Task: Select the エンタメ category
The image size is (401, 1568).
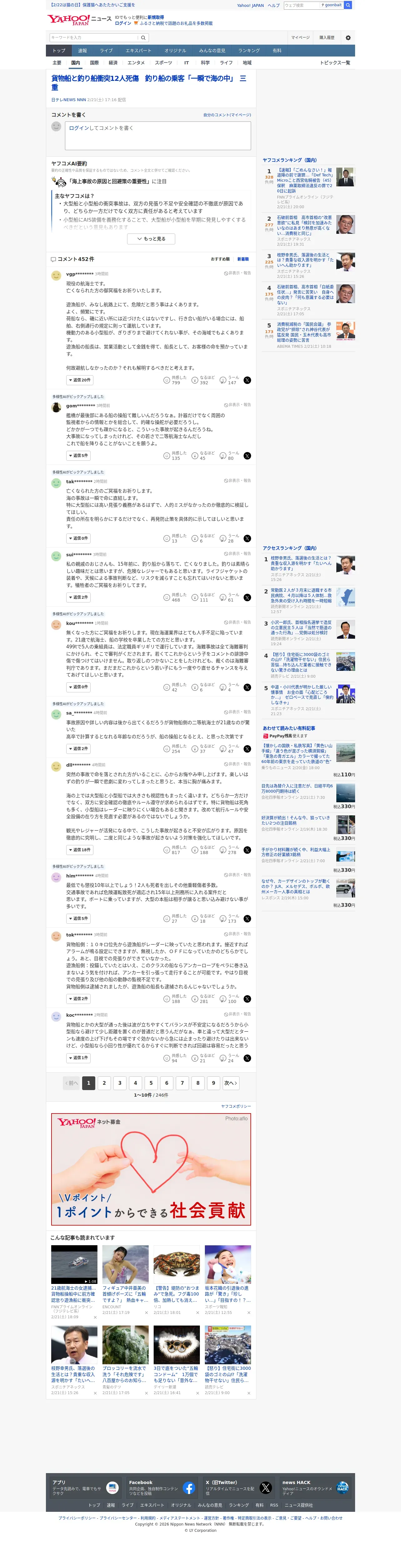Action: (136, 63)
